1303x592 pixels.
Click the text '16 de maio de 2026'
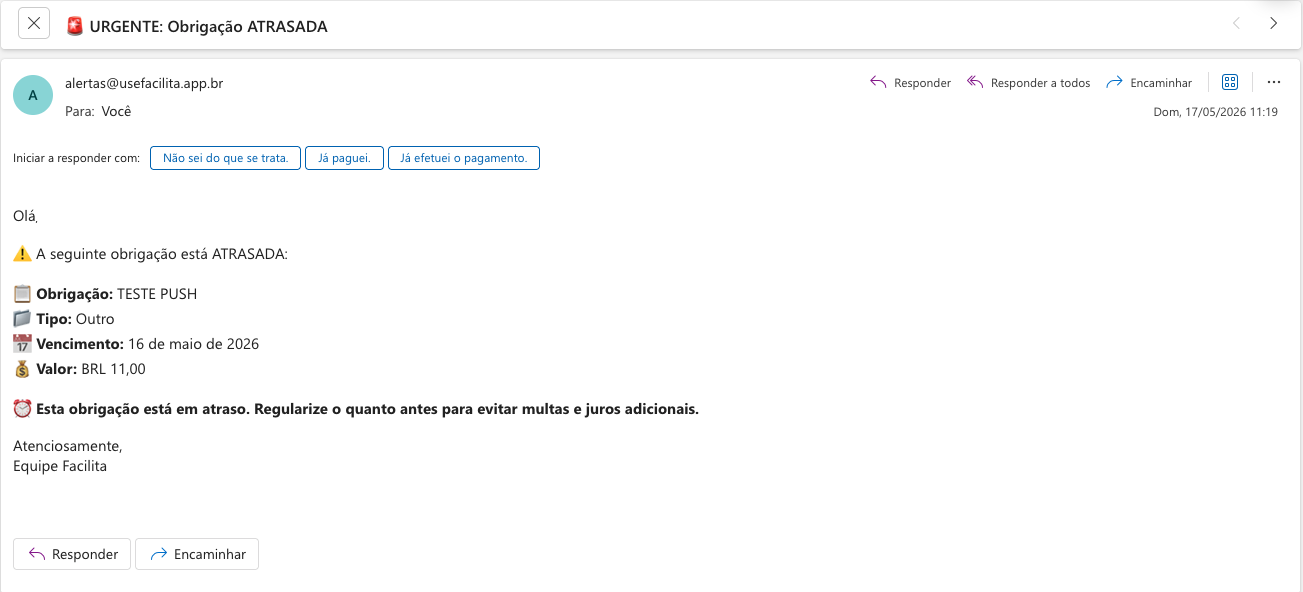[193, 344]
